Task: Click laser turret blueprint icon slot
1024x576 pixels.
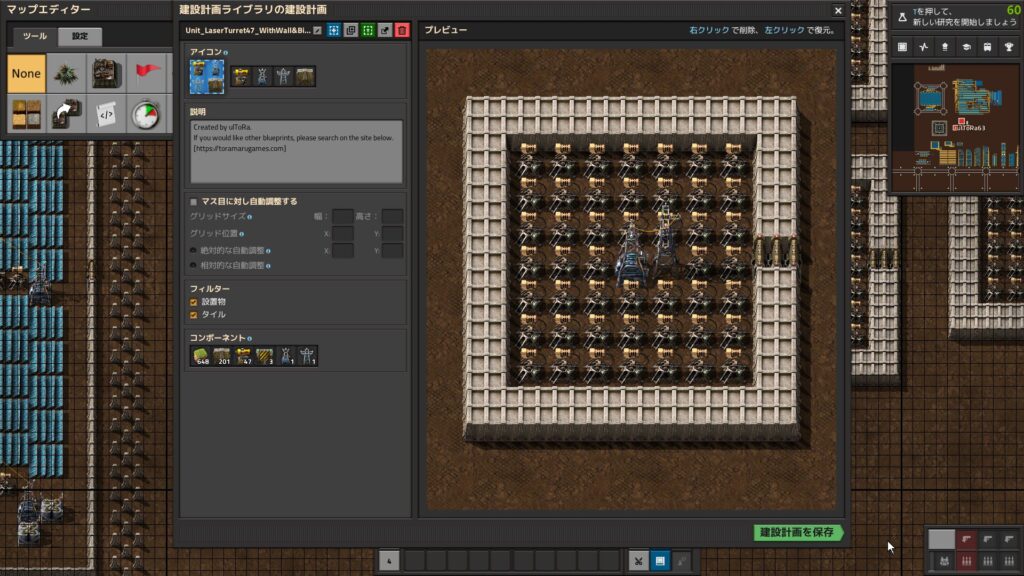Action: (x=241, y=76)
